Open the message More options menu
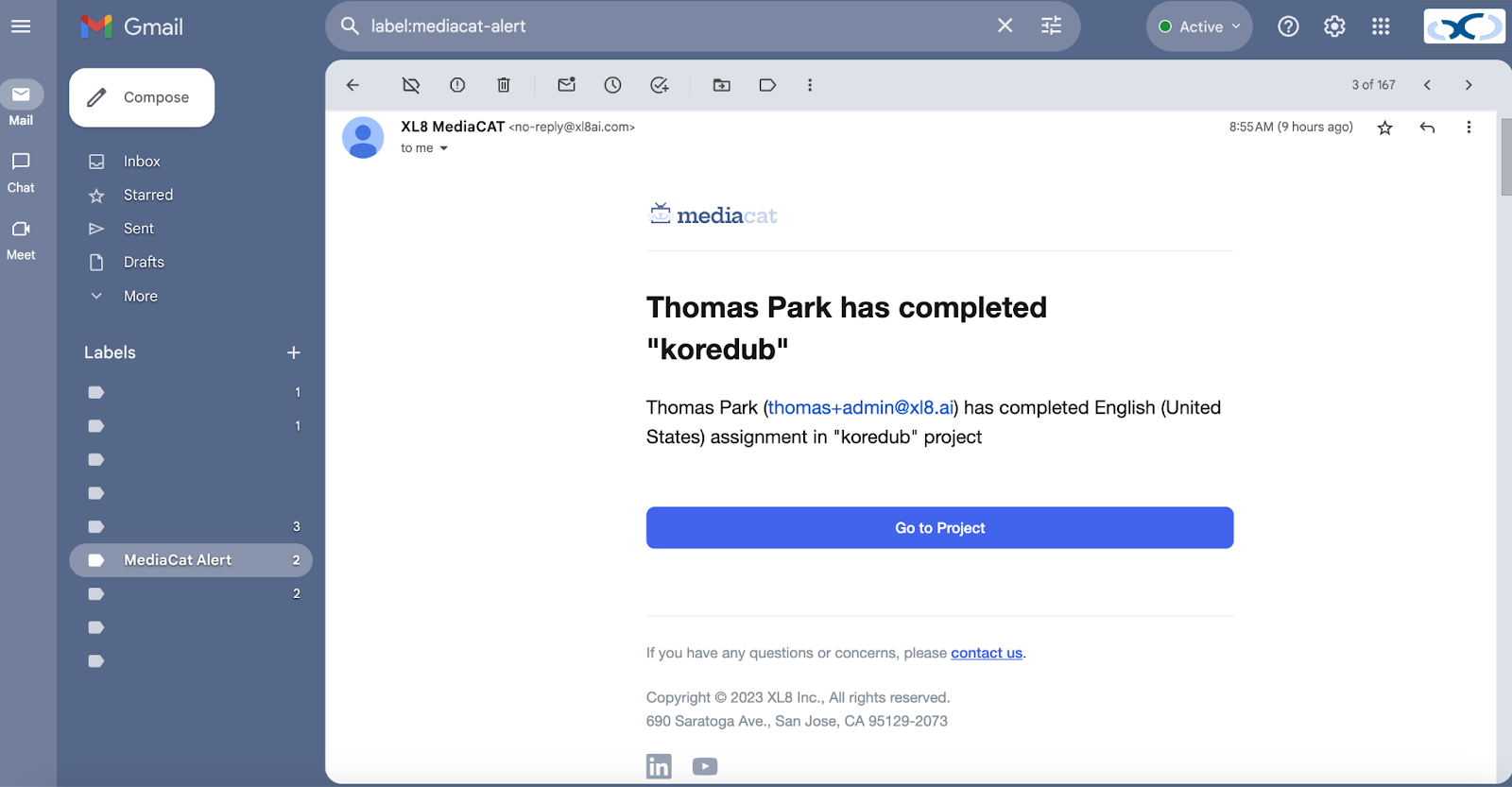Image resolution: width=1512 pixels, height=787 pixels. (x=1469, y=128)
